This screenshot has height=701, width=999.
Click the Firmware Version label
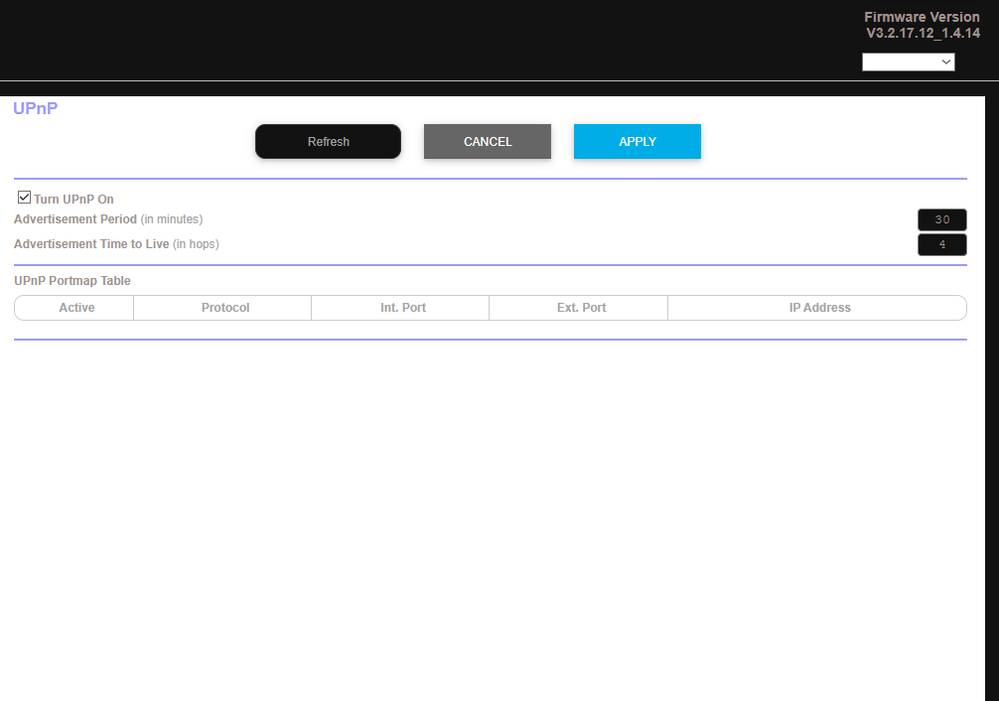[x=922, y=17]
